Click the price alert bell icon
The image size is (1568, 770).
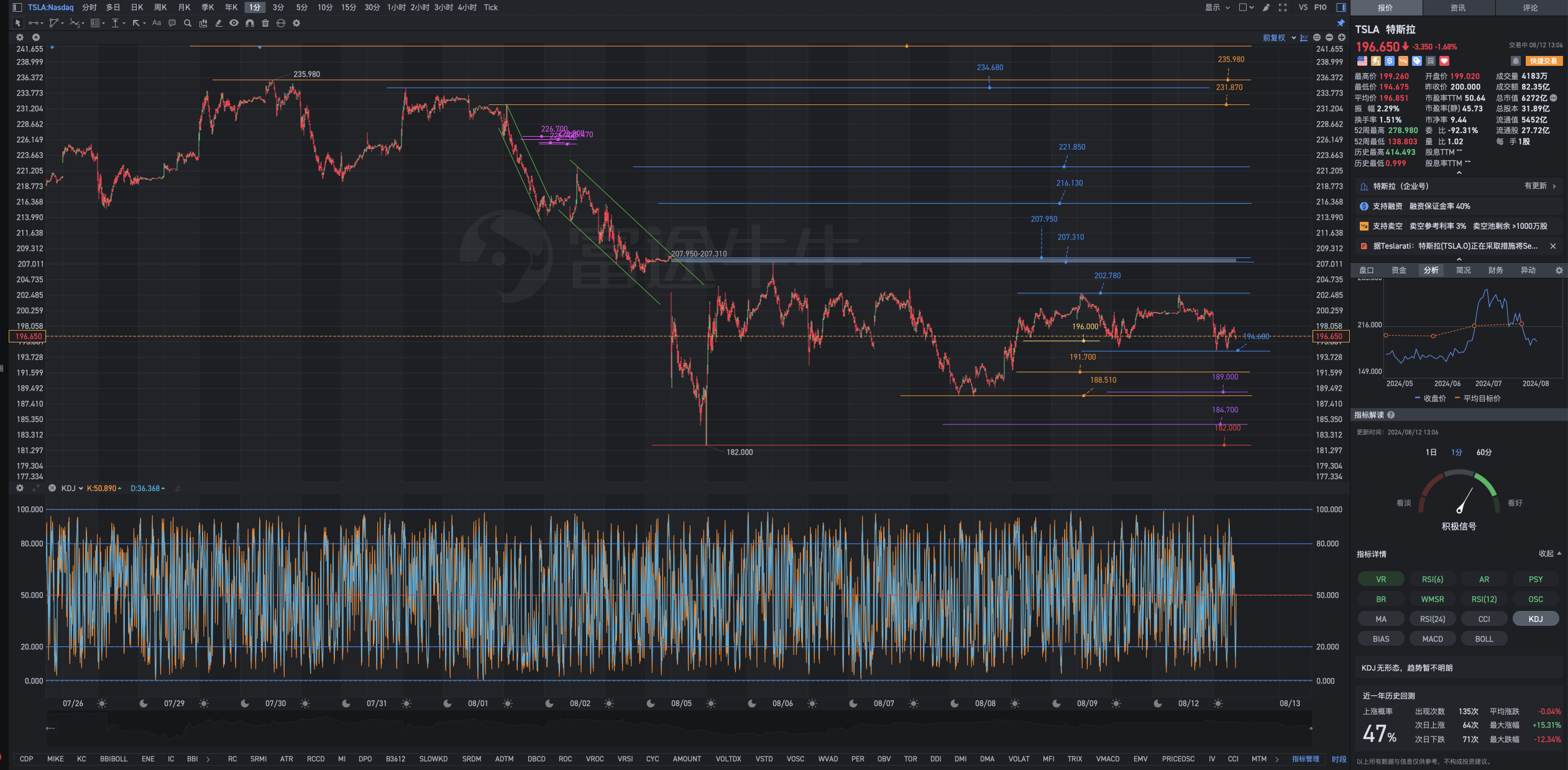pyautogui.click(x=1516, y=61)
